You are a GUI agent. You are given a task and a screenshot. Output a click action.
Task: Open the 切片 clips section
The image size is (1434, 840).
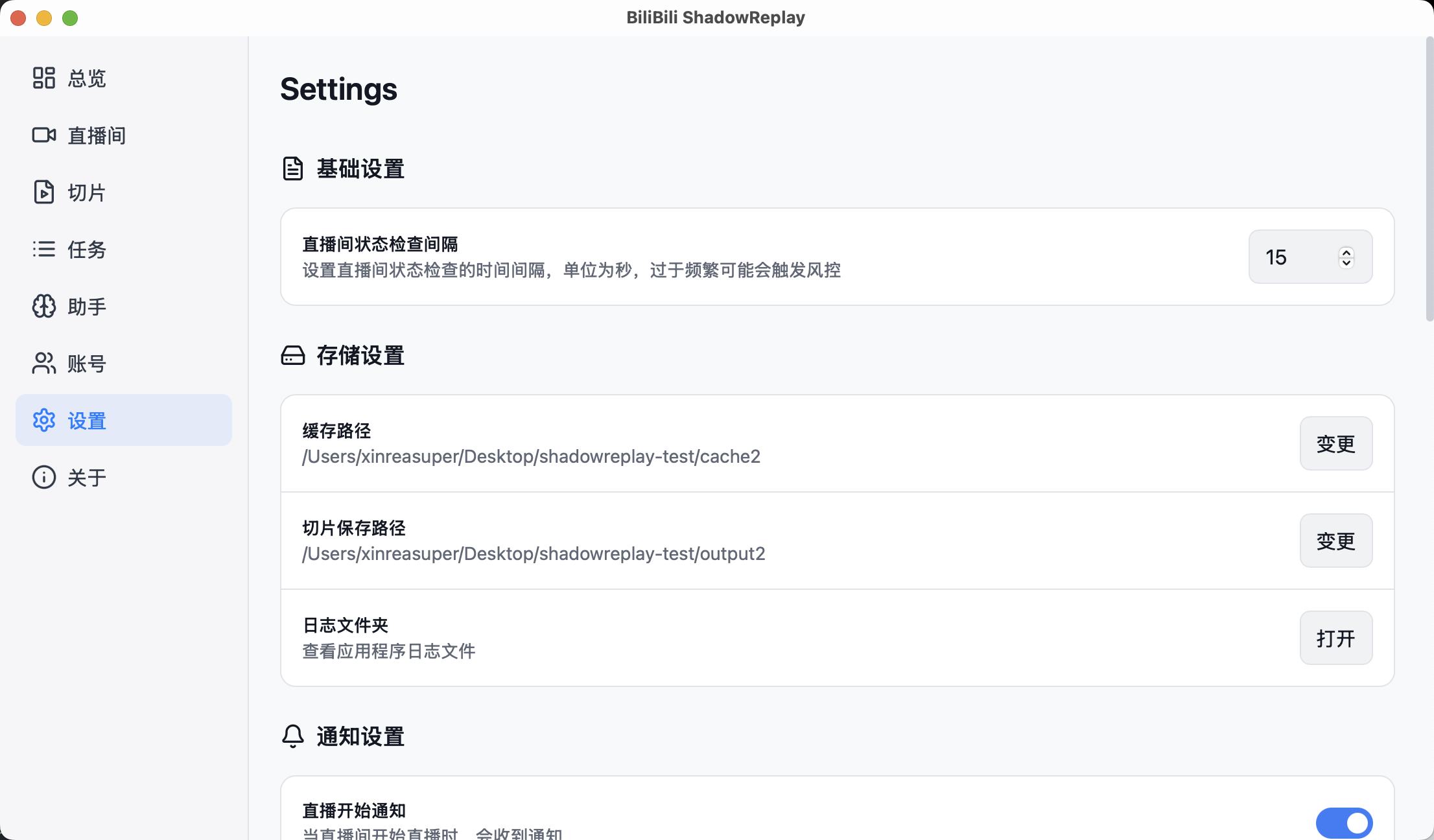pyautogui.click(x=86, y=192)
